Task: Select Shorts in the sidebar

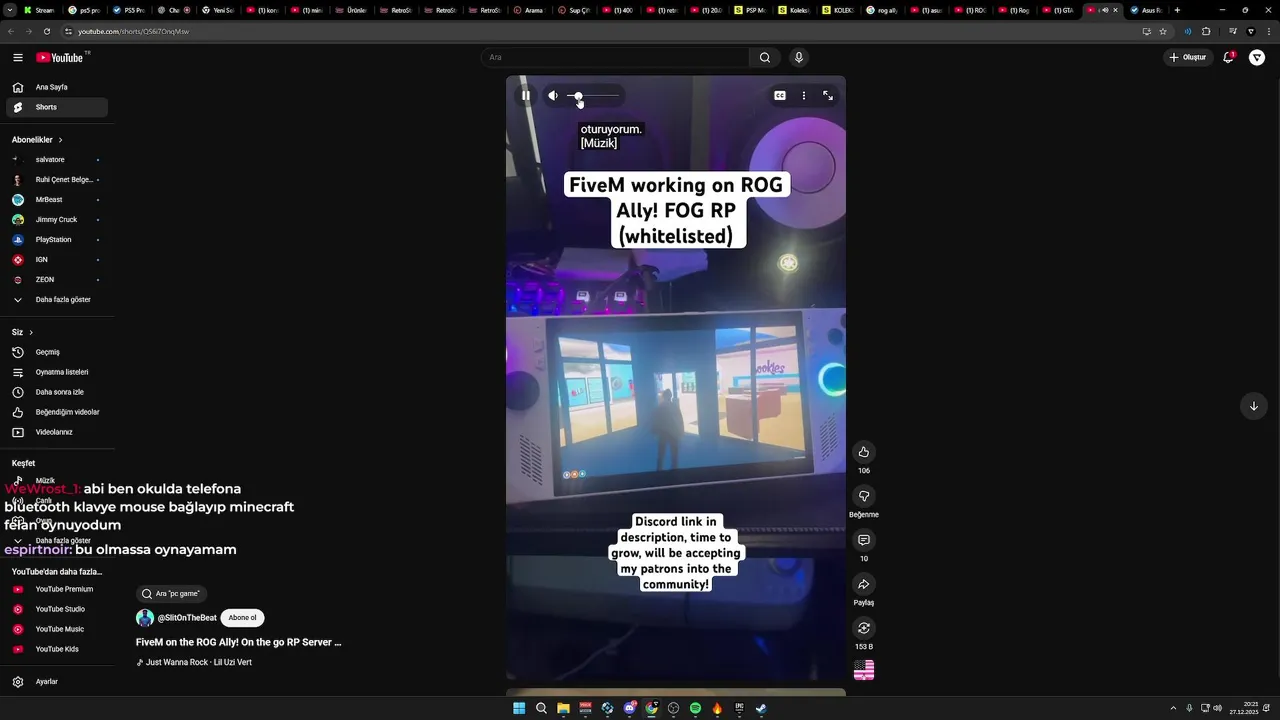Action: tap(57, 107)
